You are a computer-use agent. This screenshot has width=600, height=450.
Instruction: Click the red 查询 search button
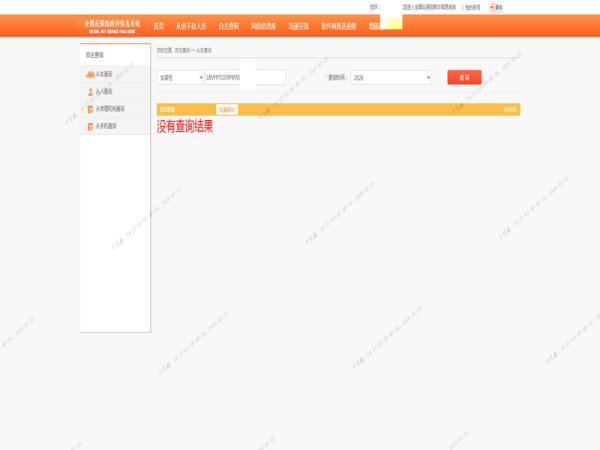tap(464, 77)
